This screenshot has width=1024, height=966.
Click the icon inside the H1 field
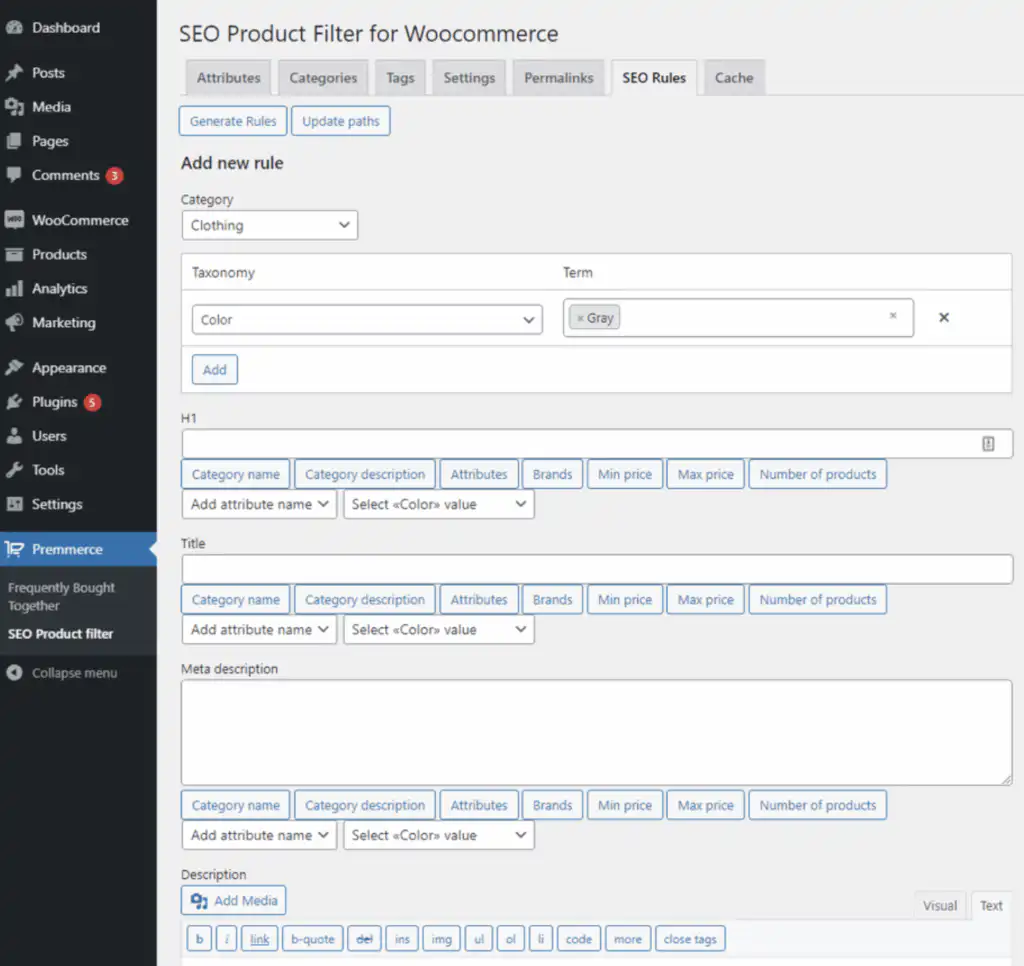tap(988, 444)
